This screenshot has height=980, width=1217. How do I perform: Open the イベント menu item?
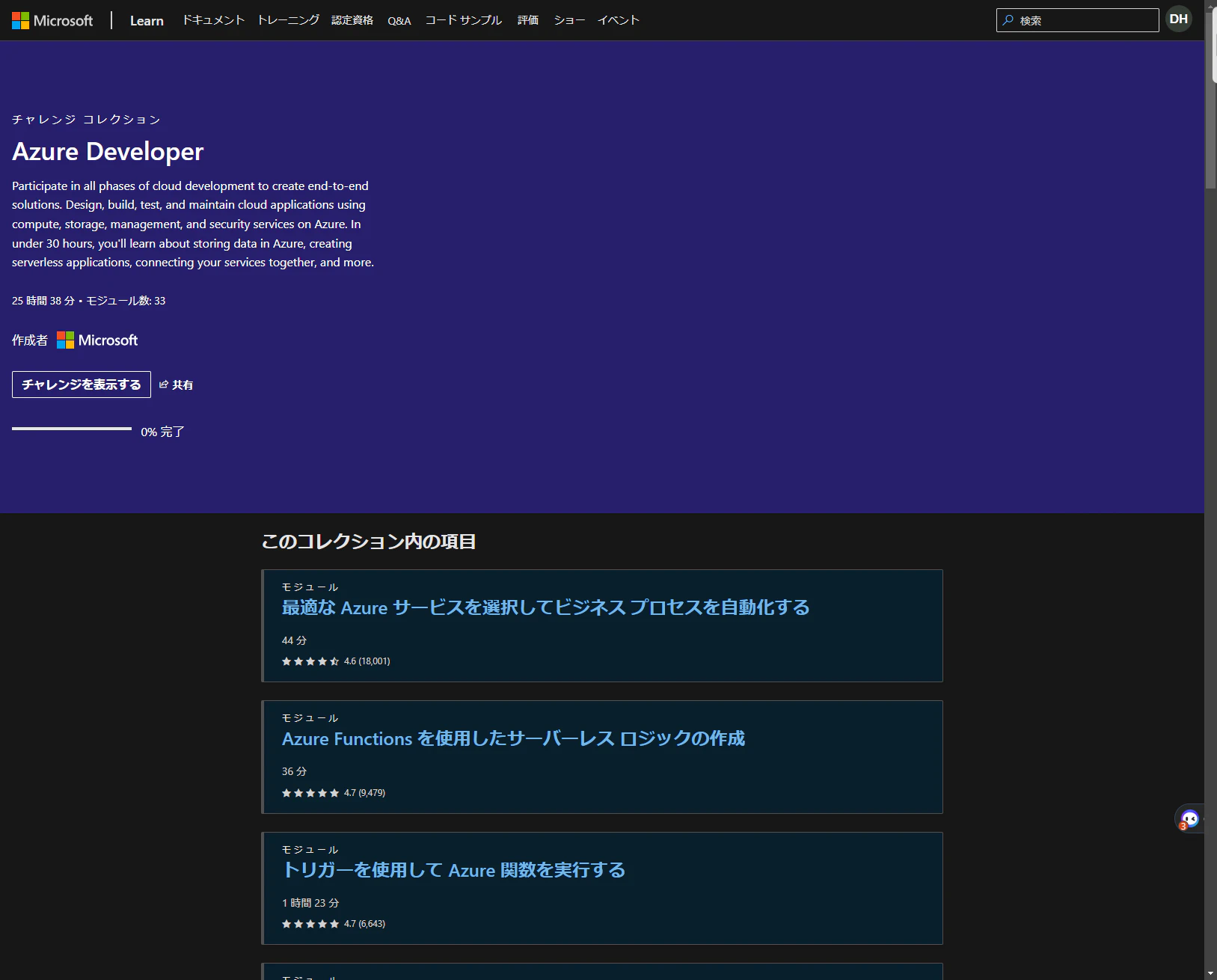coord(619,20)
